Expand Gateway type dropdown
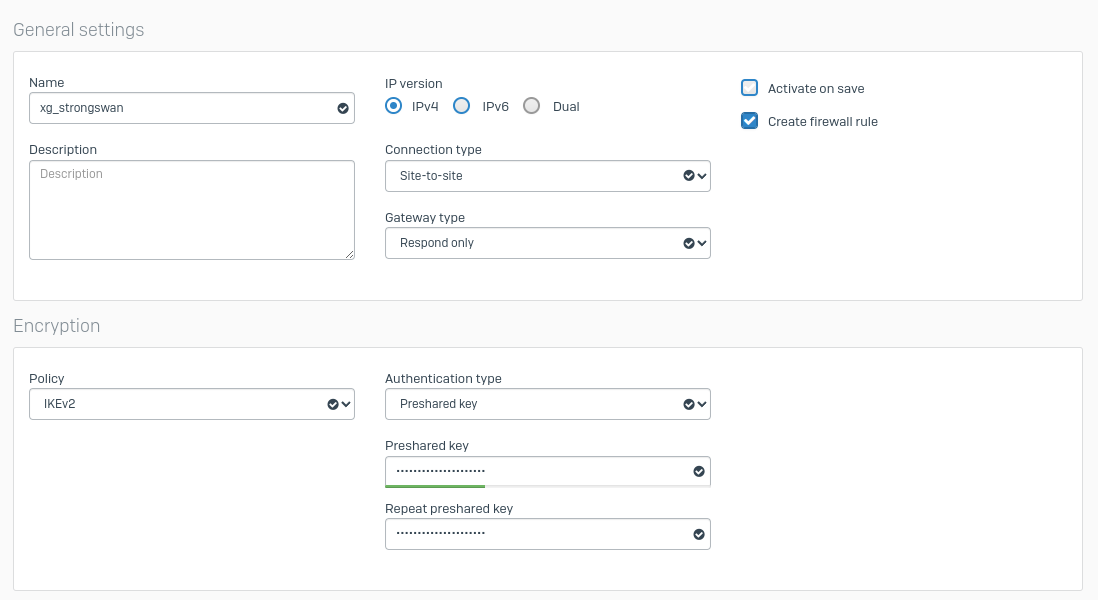This screenshot has height=600, width=1098. (x=547, y=243)
